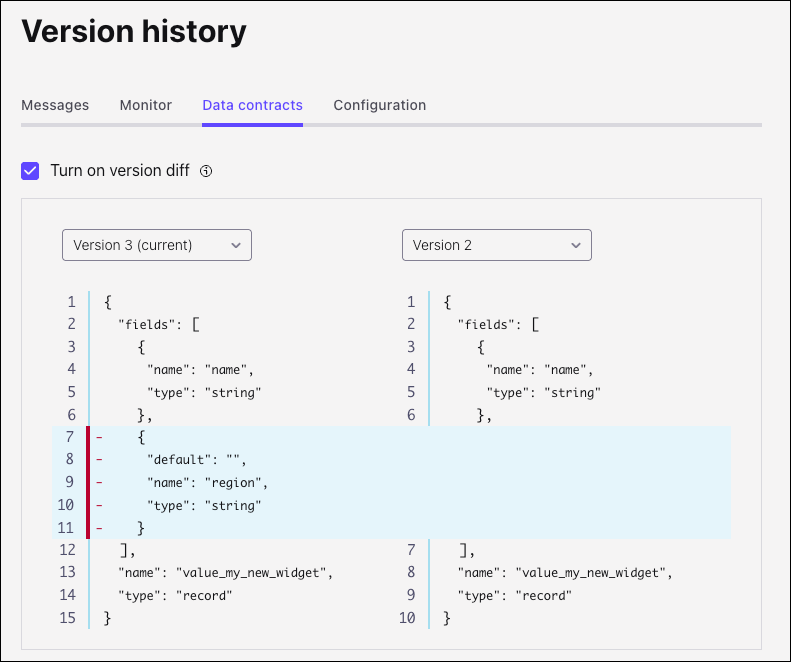Image resolution: width=791 pixels, height=662 pixels.
Task: Click the removed "region" name line
Action: click(208, 483)
